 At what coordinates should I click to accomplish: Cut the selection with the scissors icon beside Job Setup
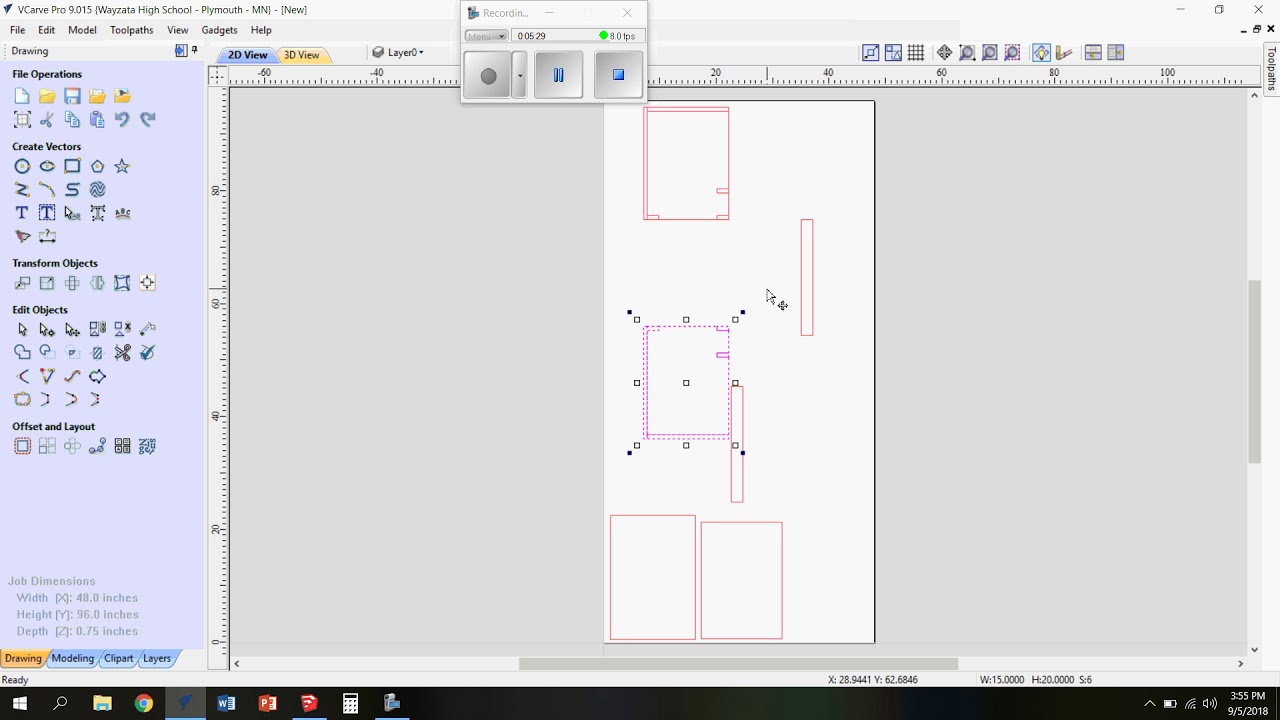[47, 119]
